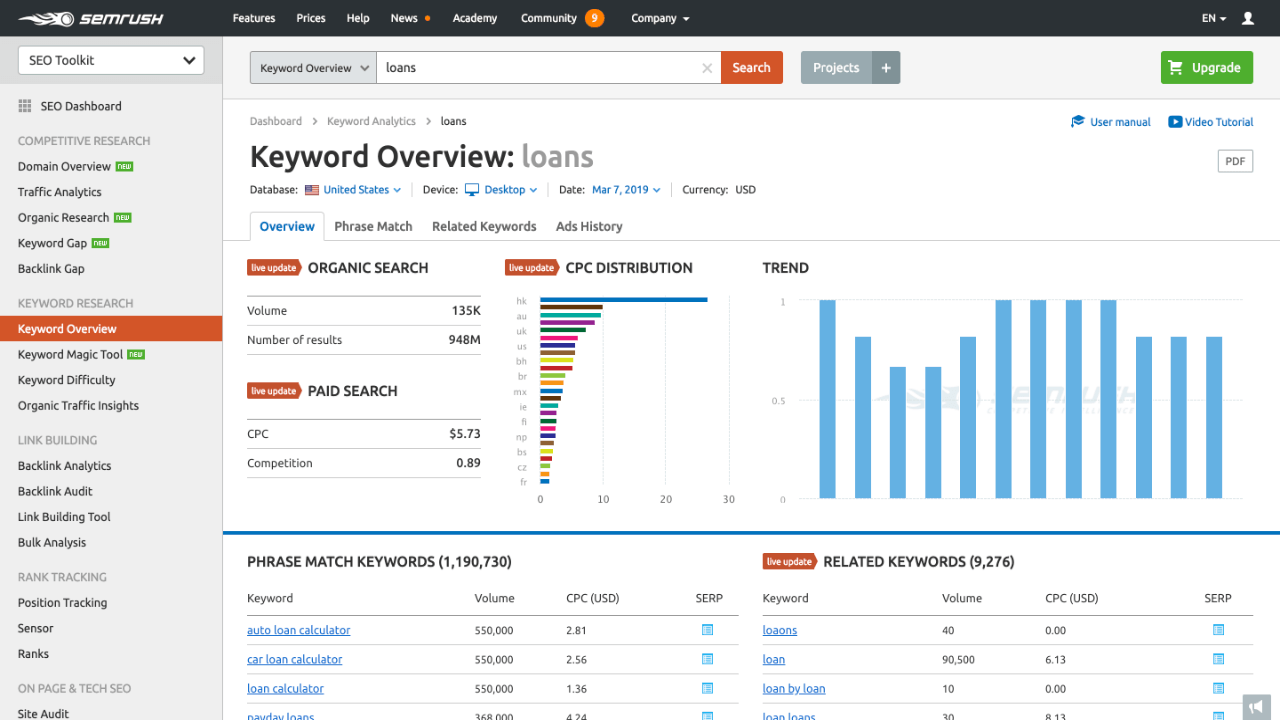The width and height of the screenshot is (1280, 720).
Task: Switch to the Overview tab
Action: pos(287,227)
